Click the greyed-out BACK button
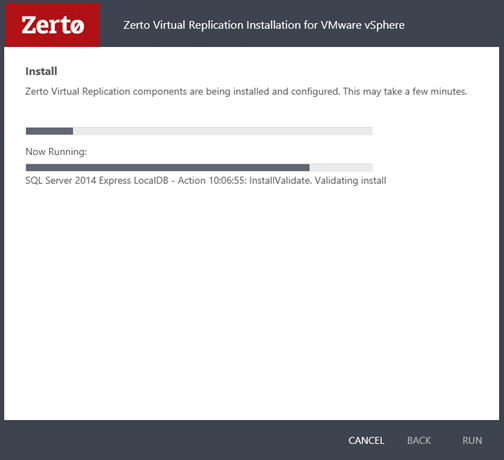Image resolution: width=504 pixels, height=460 pixels. (419, 440)
